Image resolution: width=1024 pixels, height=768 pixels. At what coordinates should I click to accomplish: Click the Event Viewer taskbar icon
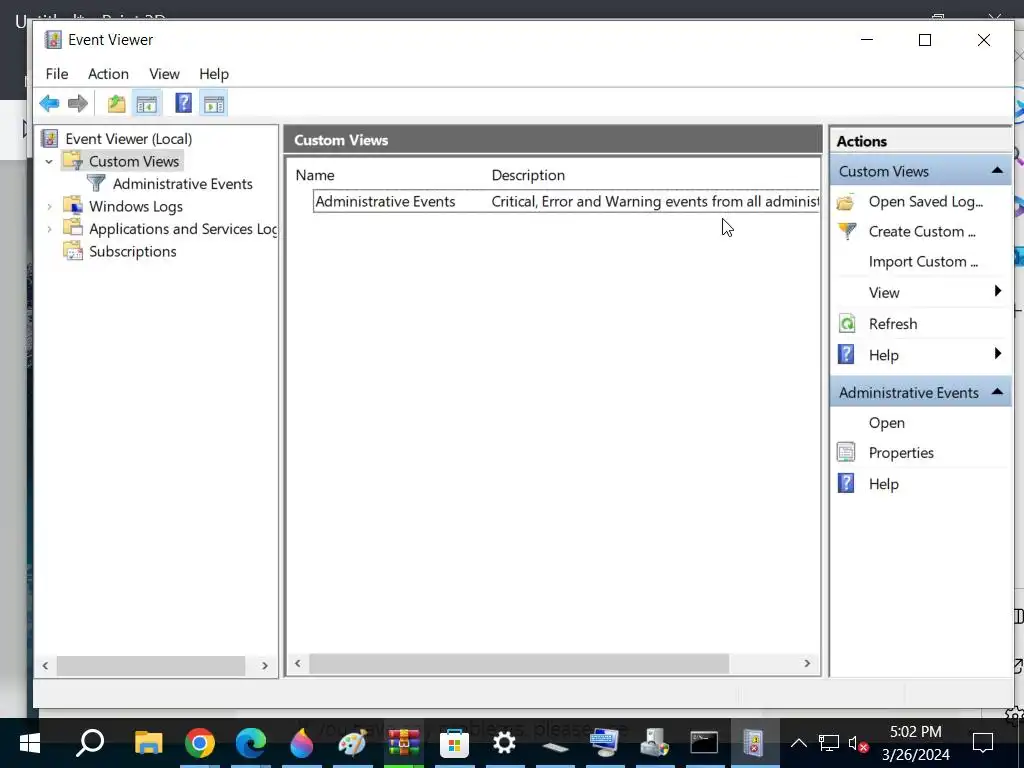753,743
